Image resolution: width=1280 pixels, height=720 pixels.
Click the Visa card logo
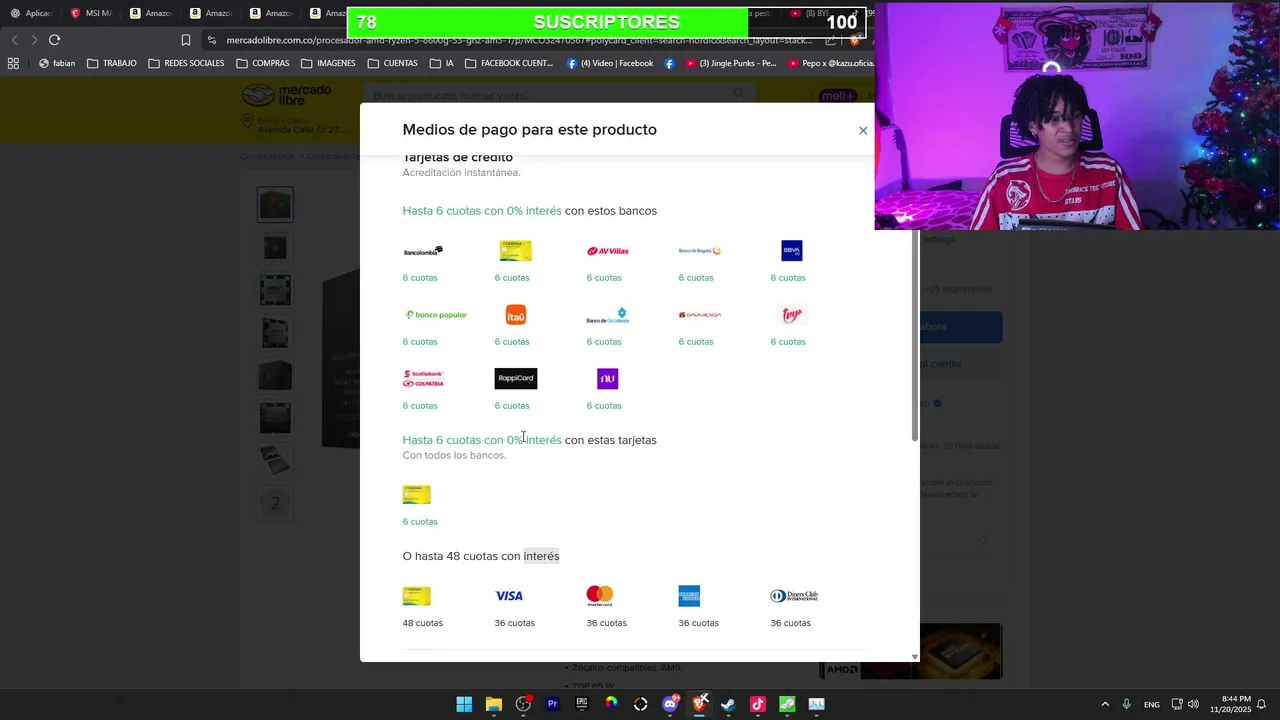[509, 596]
